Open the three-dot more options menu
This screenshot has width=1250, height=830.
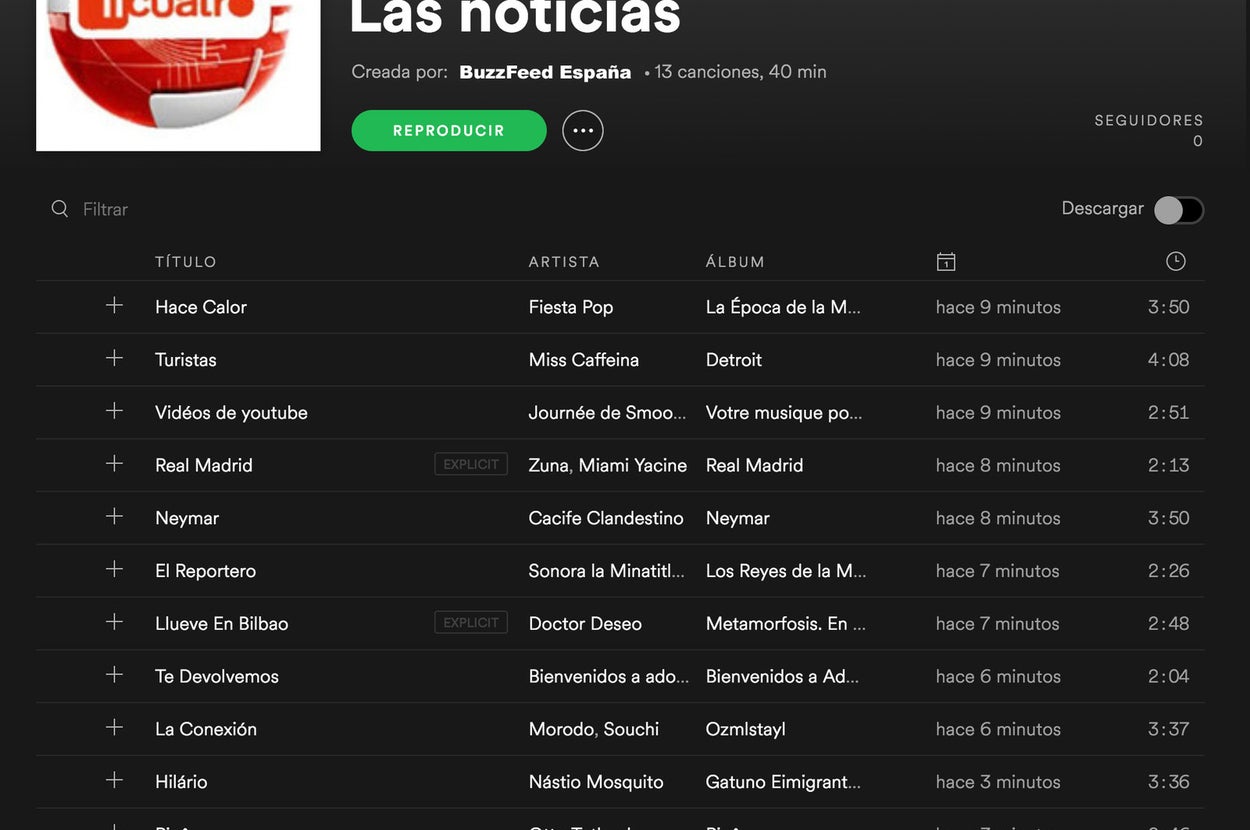point(583,131)
